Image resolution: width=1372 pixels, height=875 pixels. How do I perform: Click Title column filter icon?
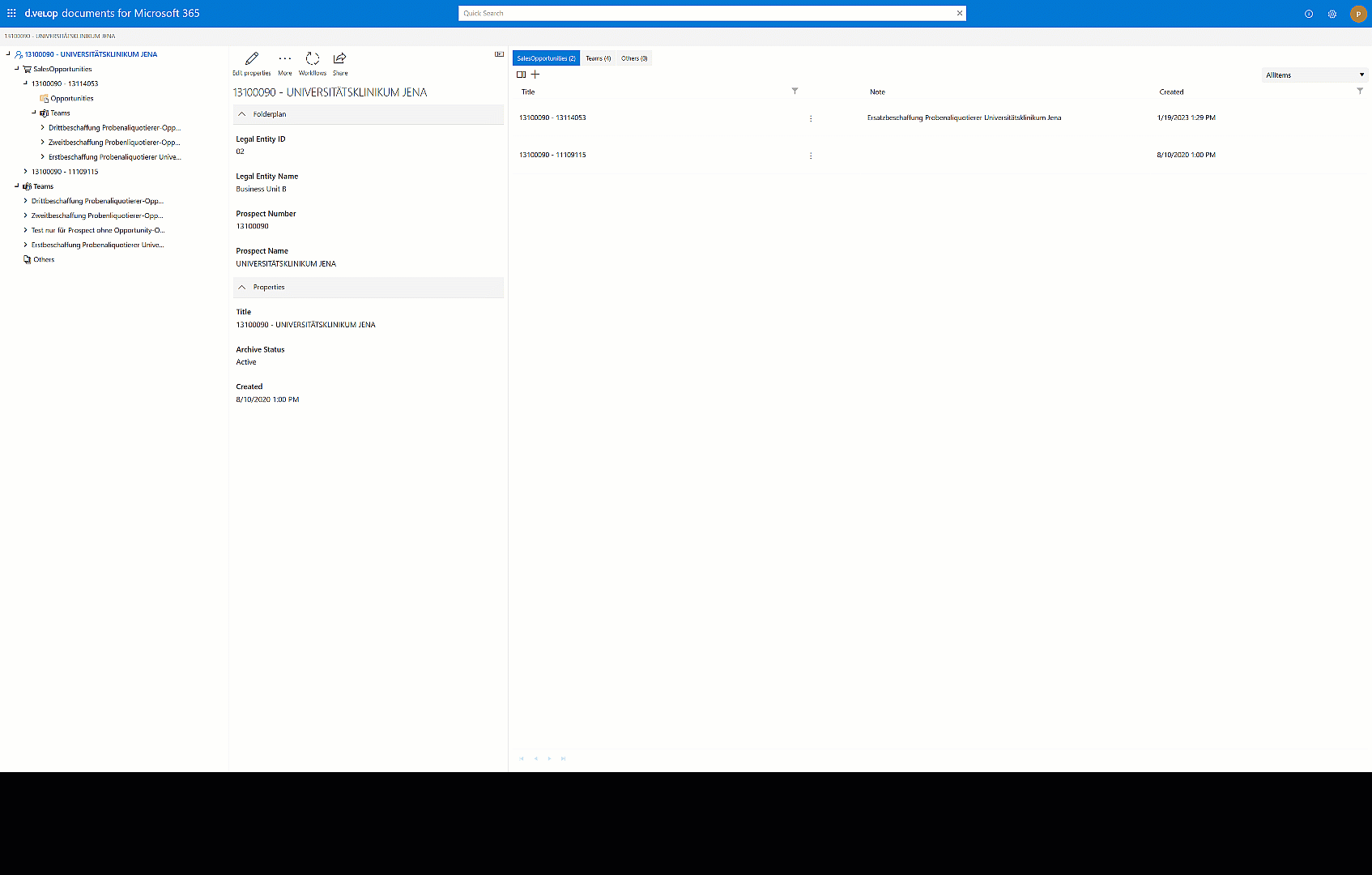[x=795, y=92]
